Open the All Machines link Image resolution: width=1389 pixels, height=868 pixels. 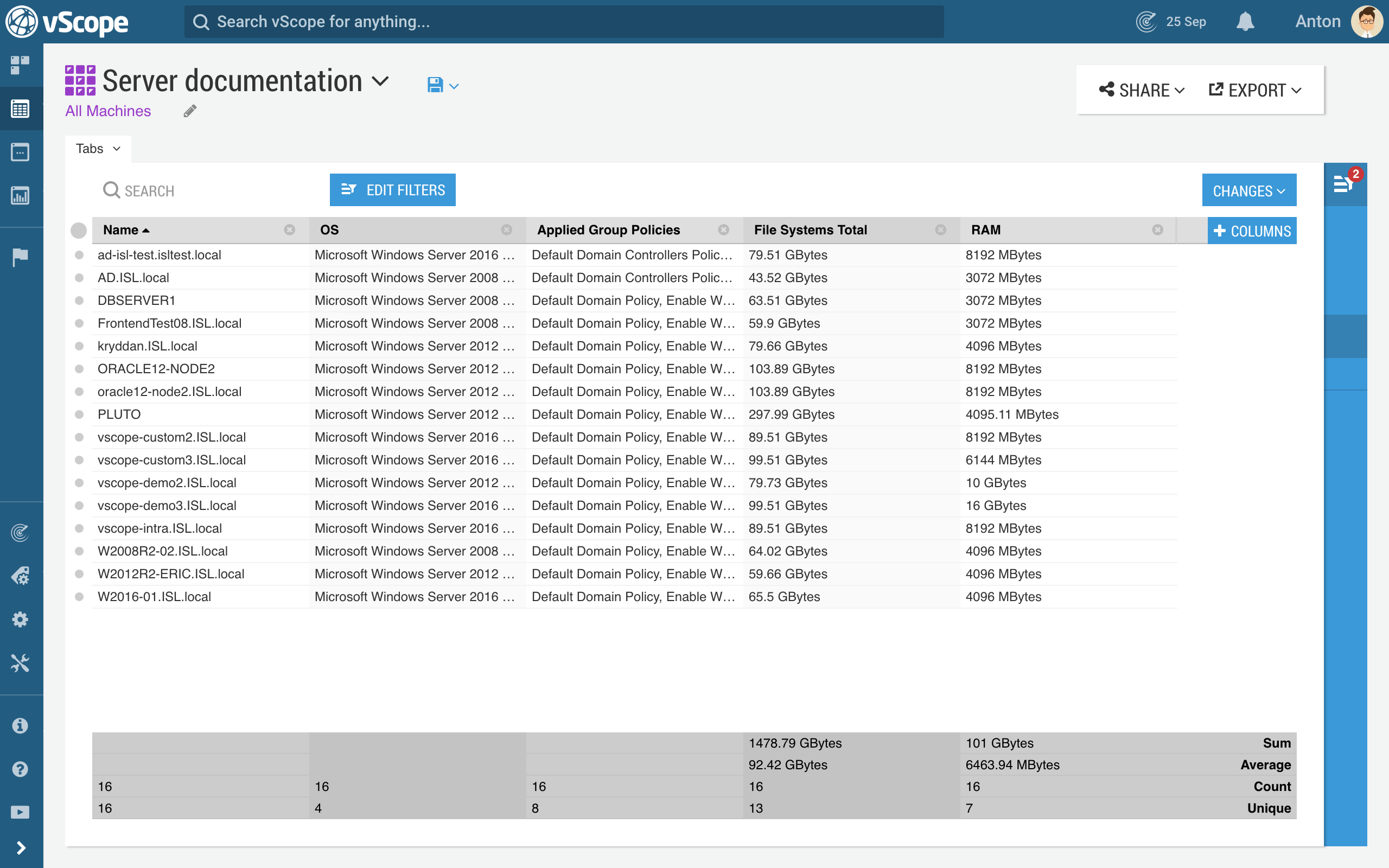point(108,111)
